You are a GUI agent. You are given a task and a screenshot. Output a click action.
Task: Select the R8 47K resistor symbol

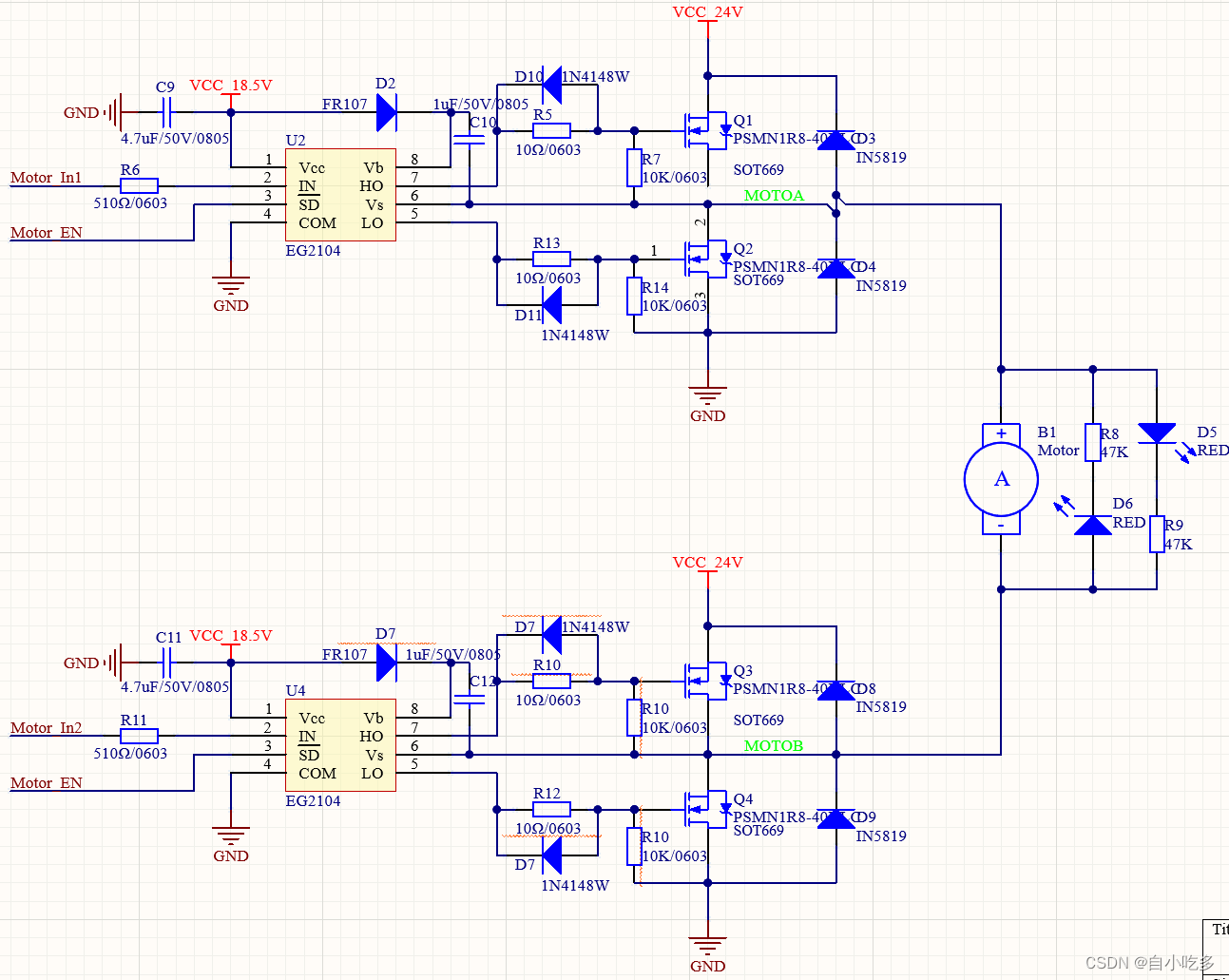[1093, 443]
